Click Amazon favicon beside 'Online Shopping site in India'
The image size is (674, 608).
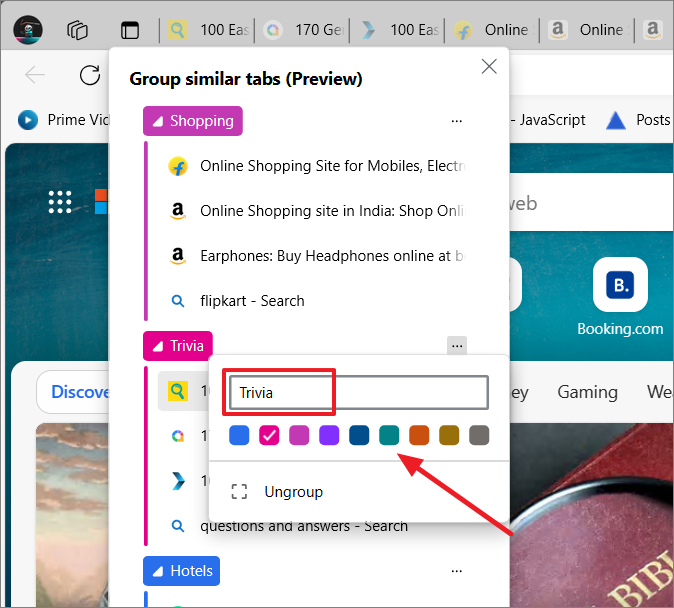[178, 211]
